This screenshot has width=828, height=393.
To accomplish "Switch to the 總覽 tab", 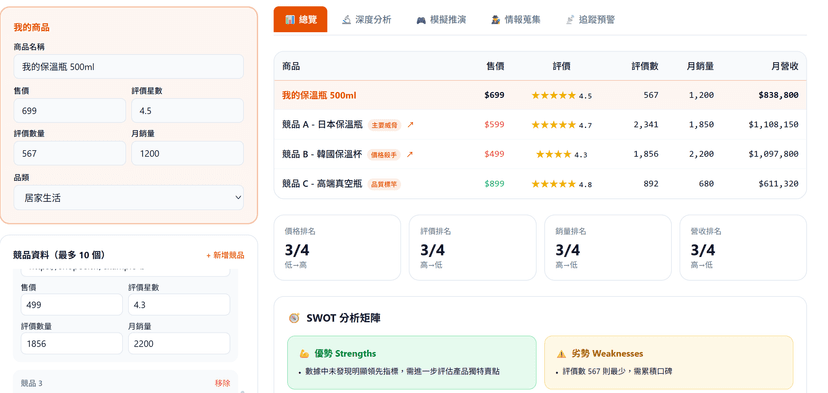I will [300, 20].
